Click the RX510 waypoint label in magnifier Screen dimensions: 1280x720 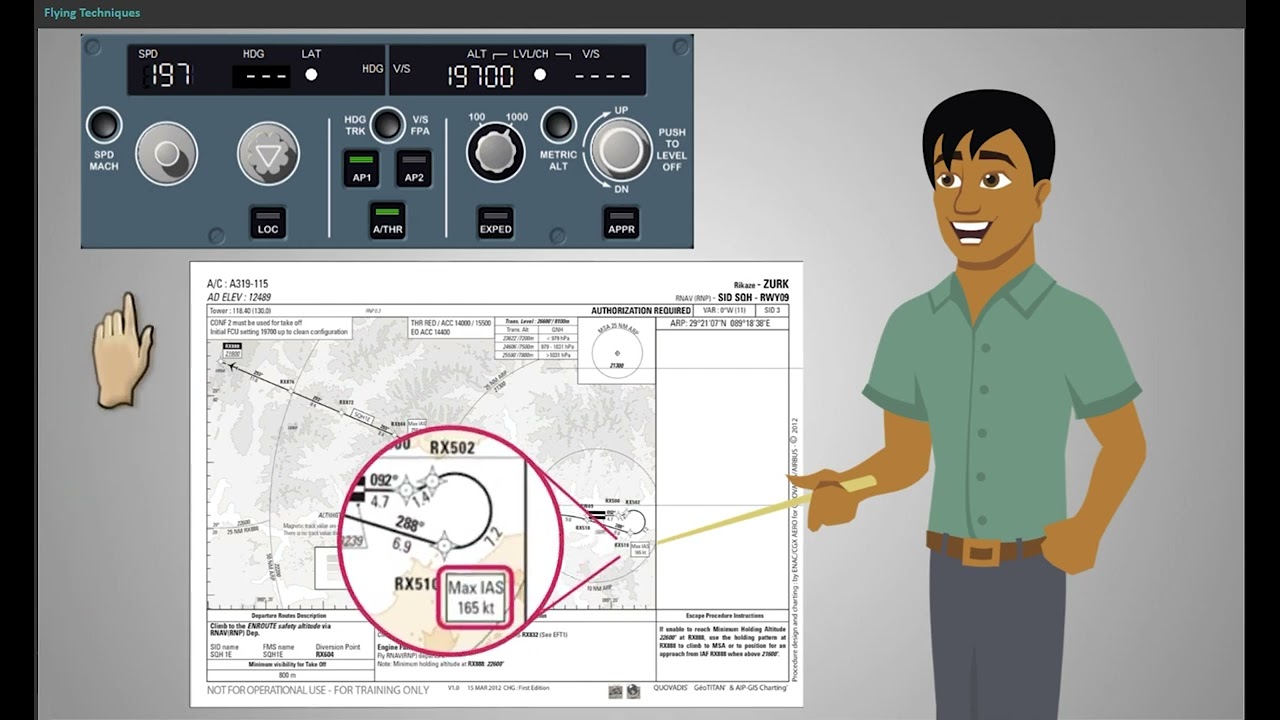[x=417, y=584]
